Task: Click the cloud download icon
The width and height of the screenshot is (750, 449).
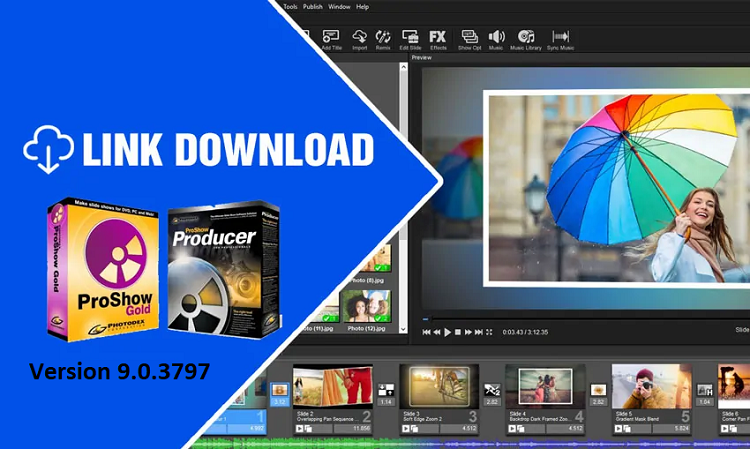Action: pyautogui.click(x=48, y=149)
